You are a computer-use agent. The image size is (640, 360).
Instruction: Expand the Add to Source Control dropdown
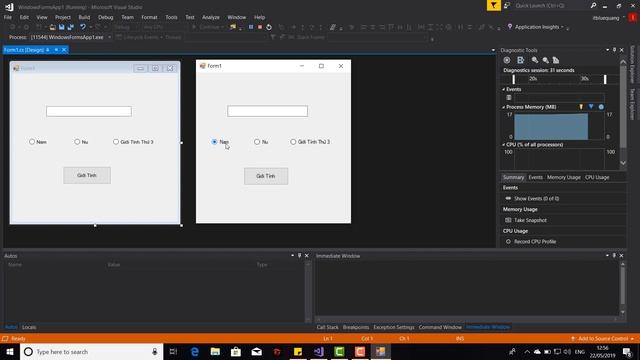[633, 338]
